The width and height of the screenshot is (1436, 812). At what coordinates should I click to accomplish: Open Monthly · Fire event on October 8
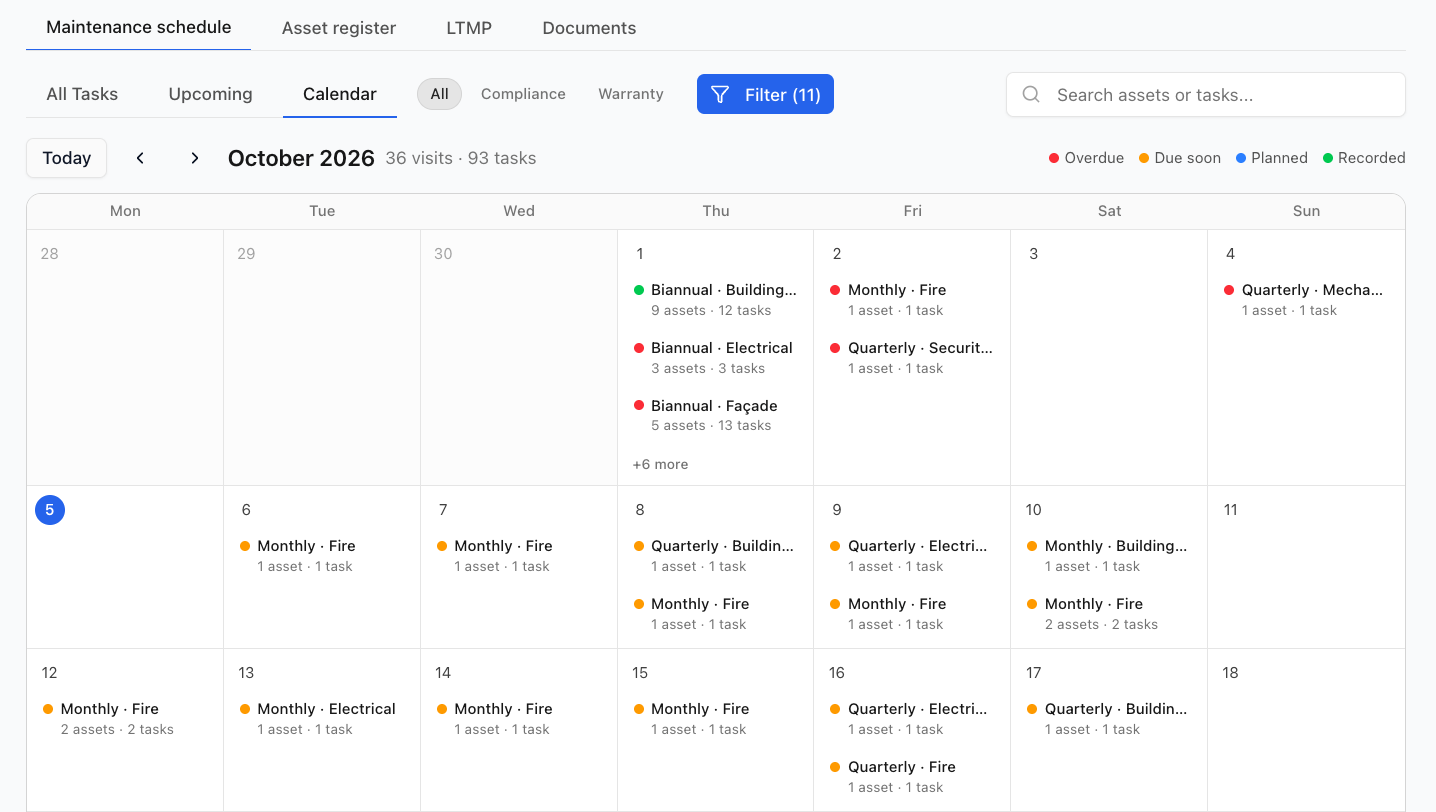[716, 614]
